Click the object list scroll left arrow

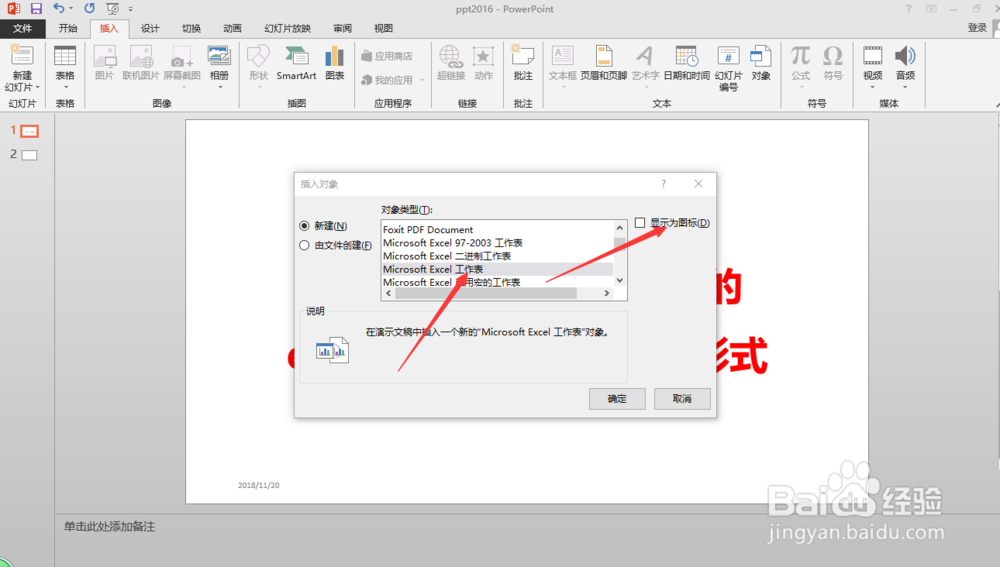point(388,293)
